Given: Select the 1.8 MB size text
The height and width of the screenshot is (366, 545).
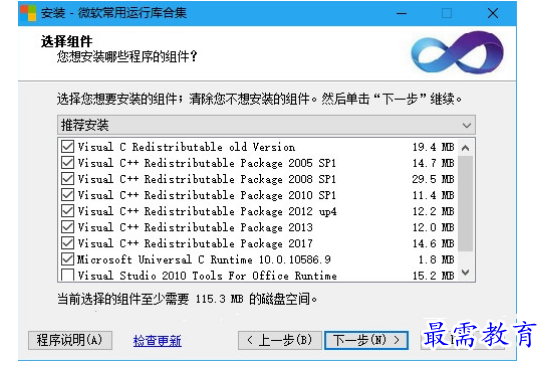Looking at the screenshot, I should [x=437, y=259].
